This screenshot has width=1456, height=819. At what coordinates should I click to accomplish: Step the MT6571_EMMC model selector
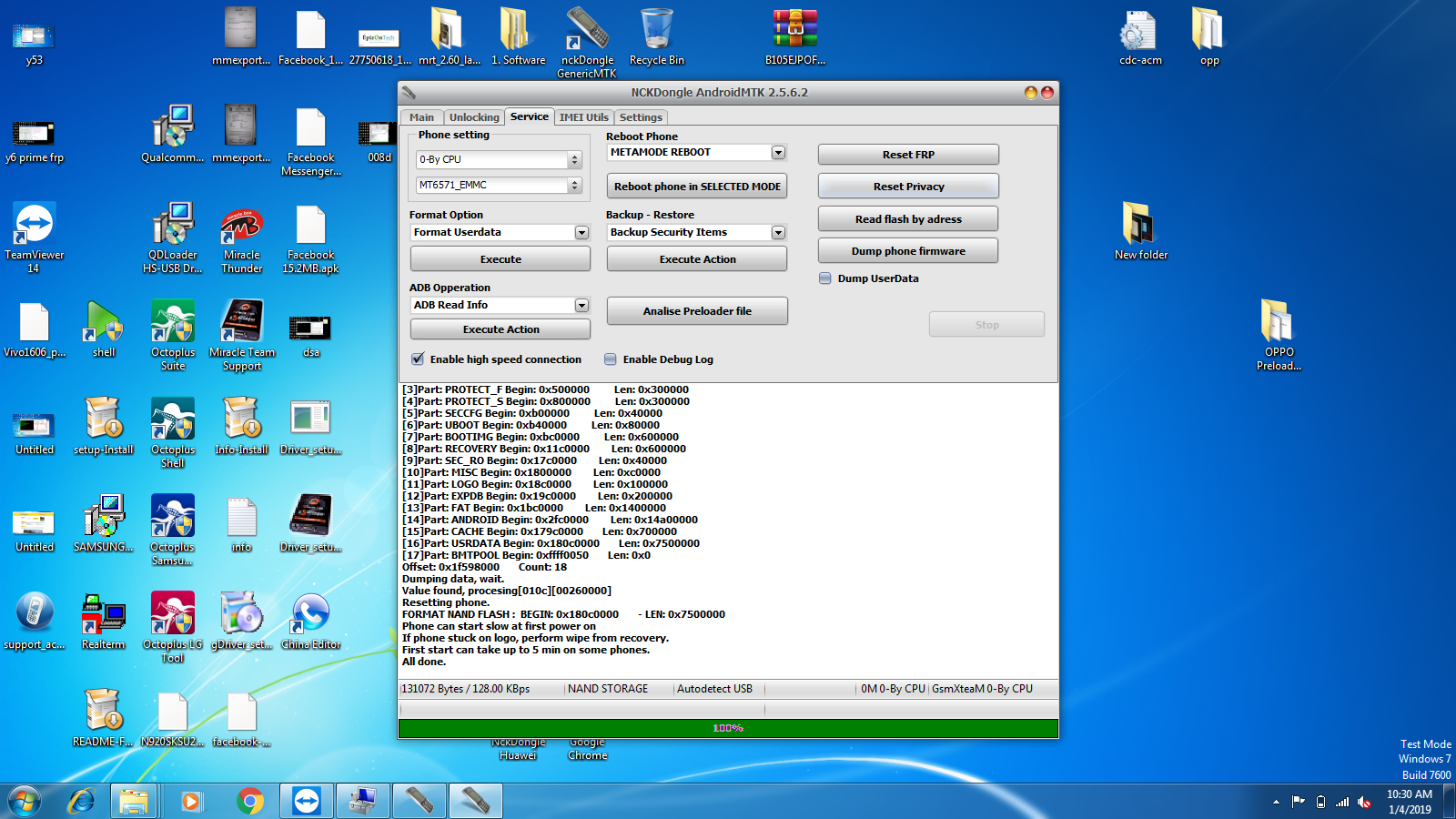[574, 186]
